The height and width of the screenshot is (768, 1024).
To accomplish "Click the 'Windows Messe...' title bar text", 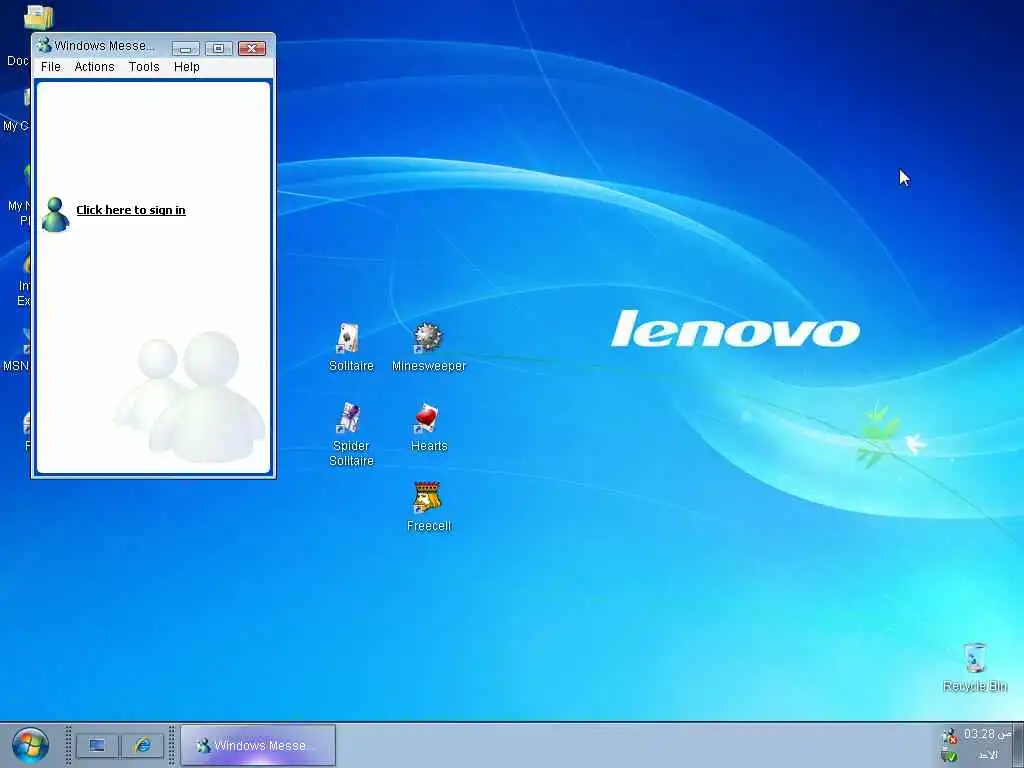I will 105,46.
